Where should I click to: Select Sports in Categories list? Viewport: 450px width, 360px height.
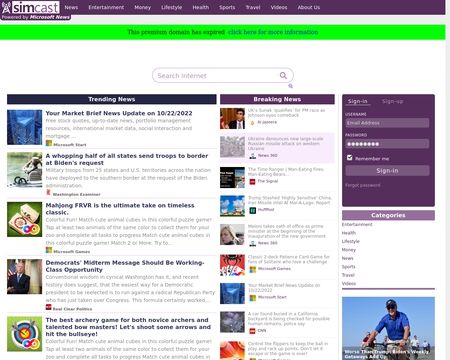click(348, 267)
